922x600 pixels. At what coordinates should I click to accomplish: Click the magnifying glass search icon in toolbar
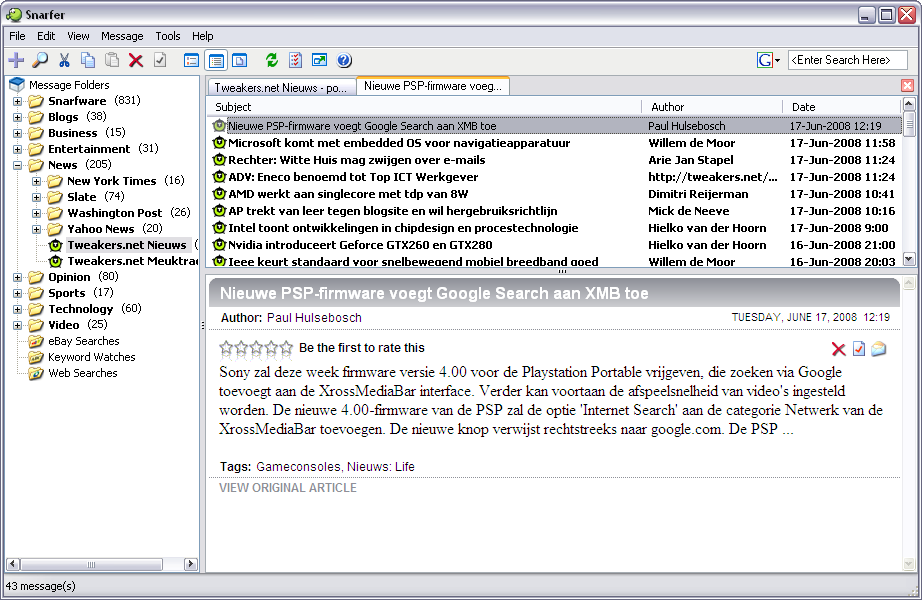[x=40, y=61]
